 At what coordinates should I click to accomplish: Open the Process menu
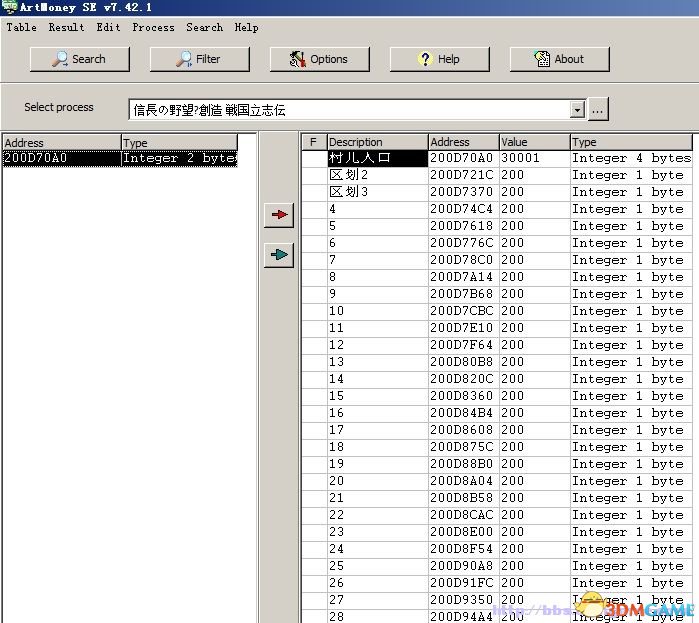click(x=153, y=27)
